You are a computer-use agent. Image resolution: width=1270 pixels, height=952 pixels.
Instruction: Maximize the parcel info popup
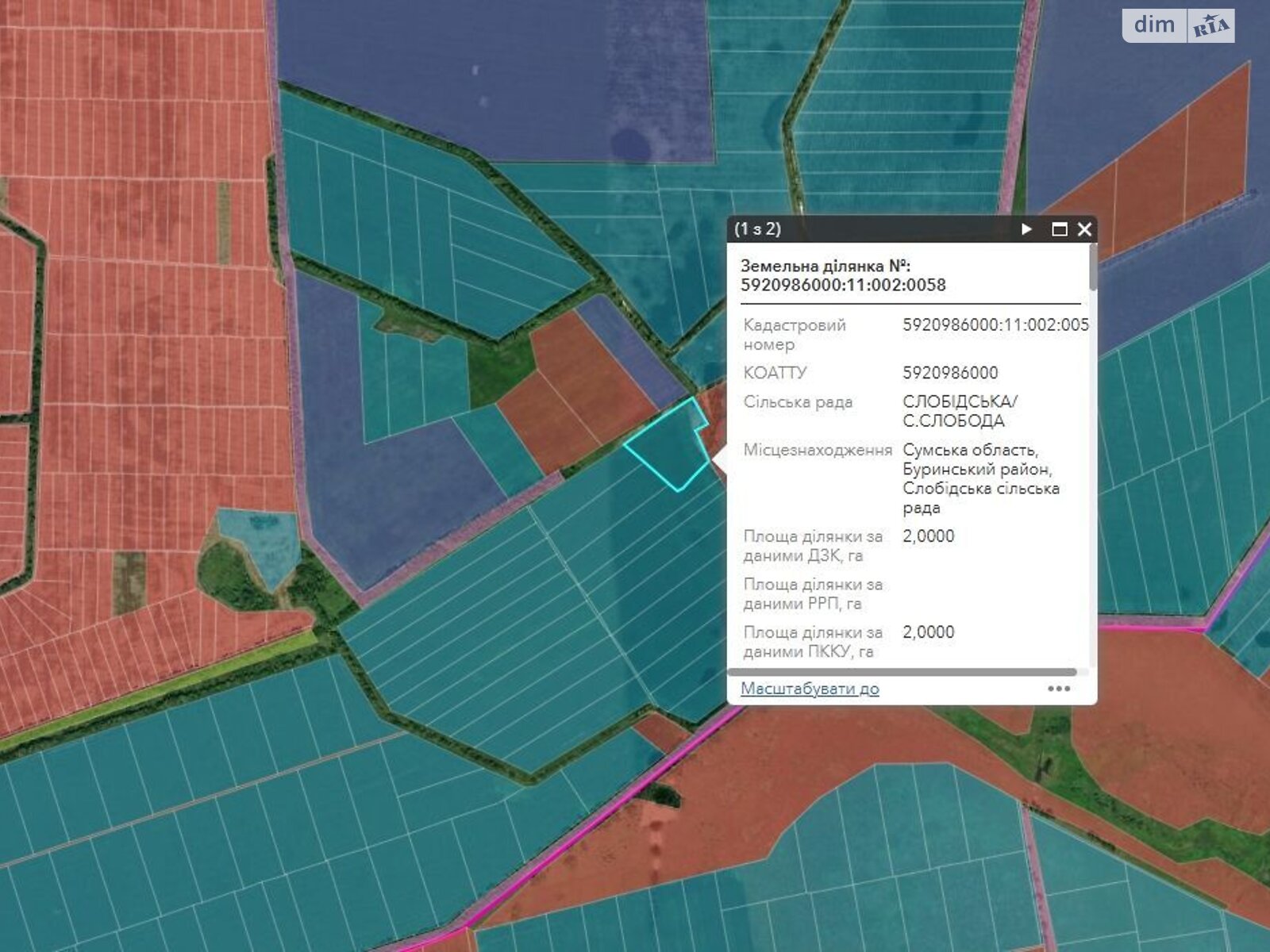tap(1059, 229)
